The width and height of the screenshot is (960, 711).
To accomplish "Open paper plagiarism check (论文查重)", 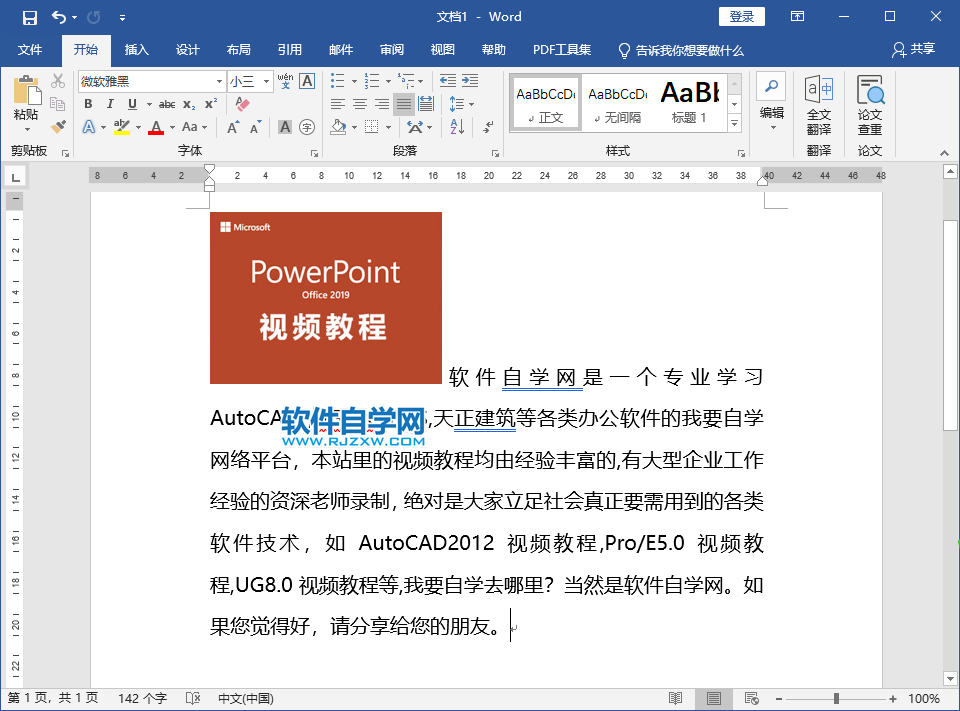I will pos(870,105).
